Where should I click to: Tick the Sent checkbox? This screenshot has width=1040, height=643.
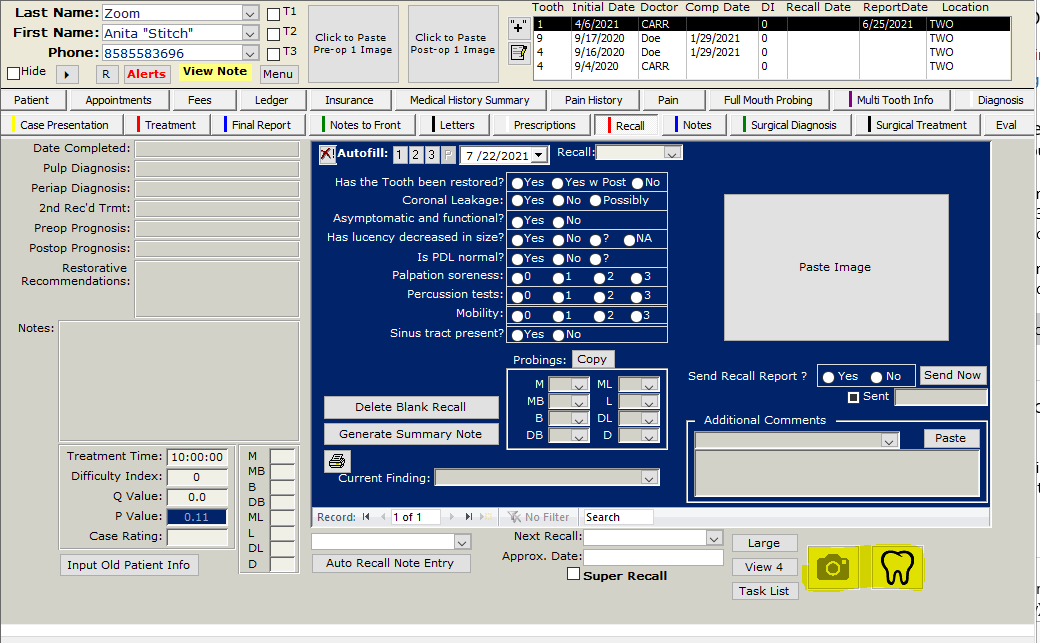[x=853, y=397]
